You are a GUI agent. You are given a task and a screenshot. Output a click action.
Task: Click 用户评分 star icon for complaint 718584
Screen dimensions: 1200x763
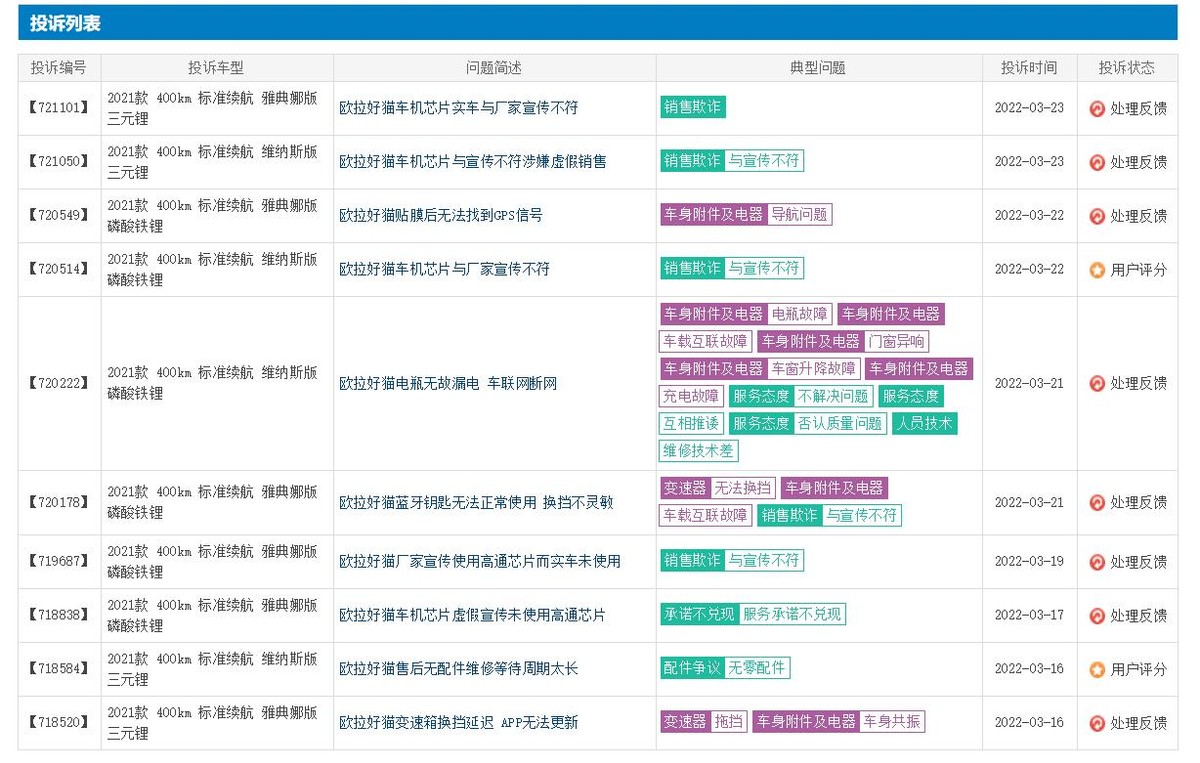click(x=1097, y=669)
